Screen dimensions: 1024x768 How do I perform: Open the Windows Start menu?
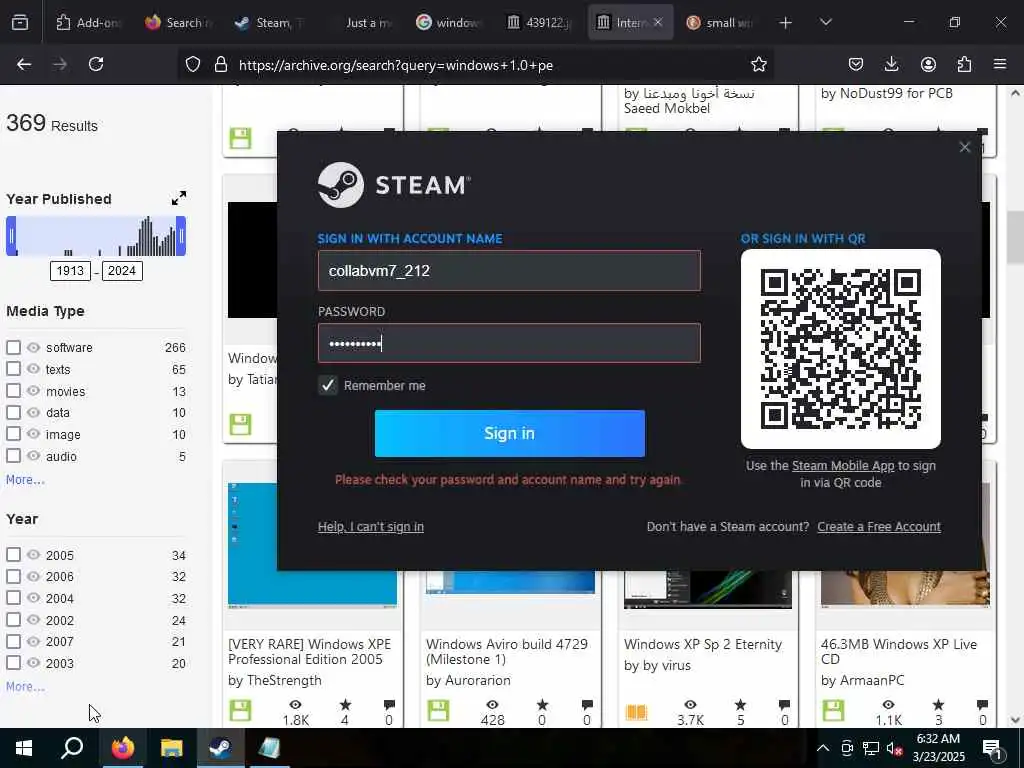tap(24, 748)
